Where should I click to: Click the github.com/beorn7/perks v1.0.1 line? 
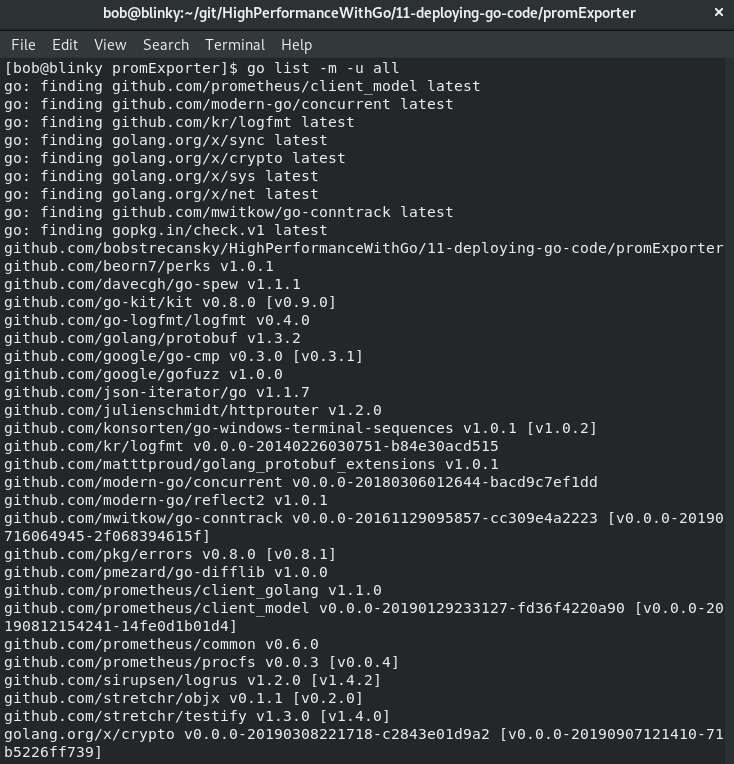pos(139,267)
